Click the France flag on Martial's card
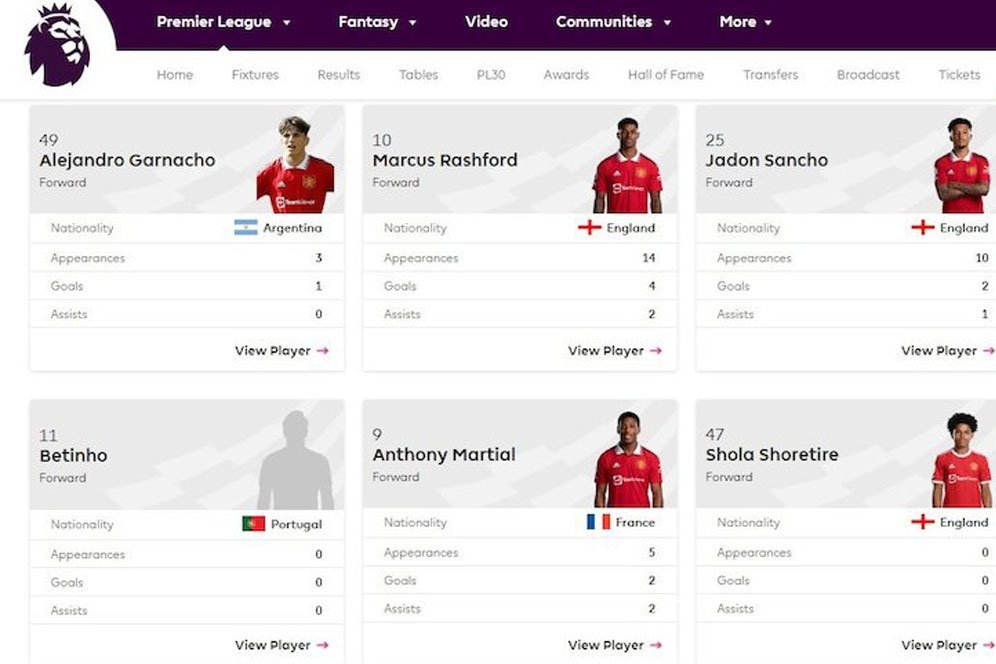The width and height of the screenshot is (996, 664). coord(598,522)
